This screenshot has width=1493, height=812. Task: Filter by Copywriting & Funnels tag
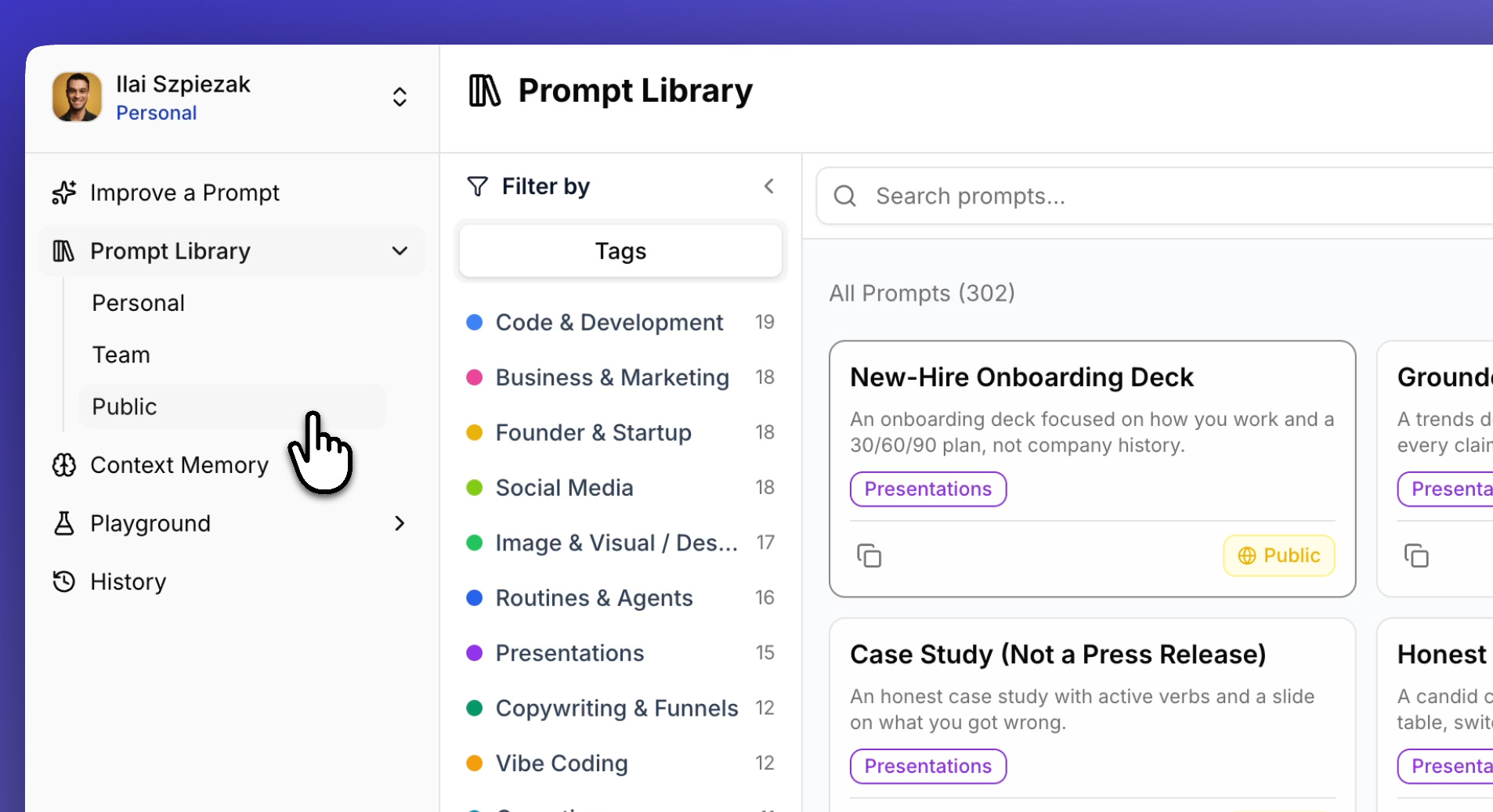620,709
